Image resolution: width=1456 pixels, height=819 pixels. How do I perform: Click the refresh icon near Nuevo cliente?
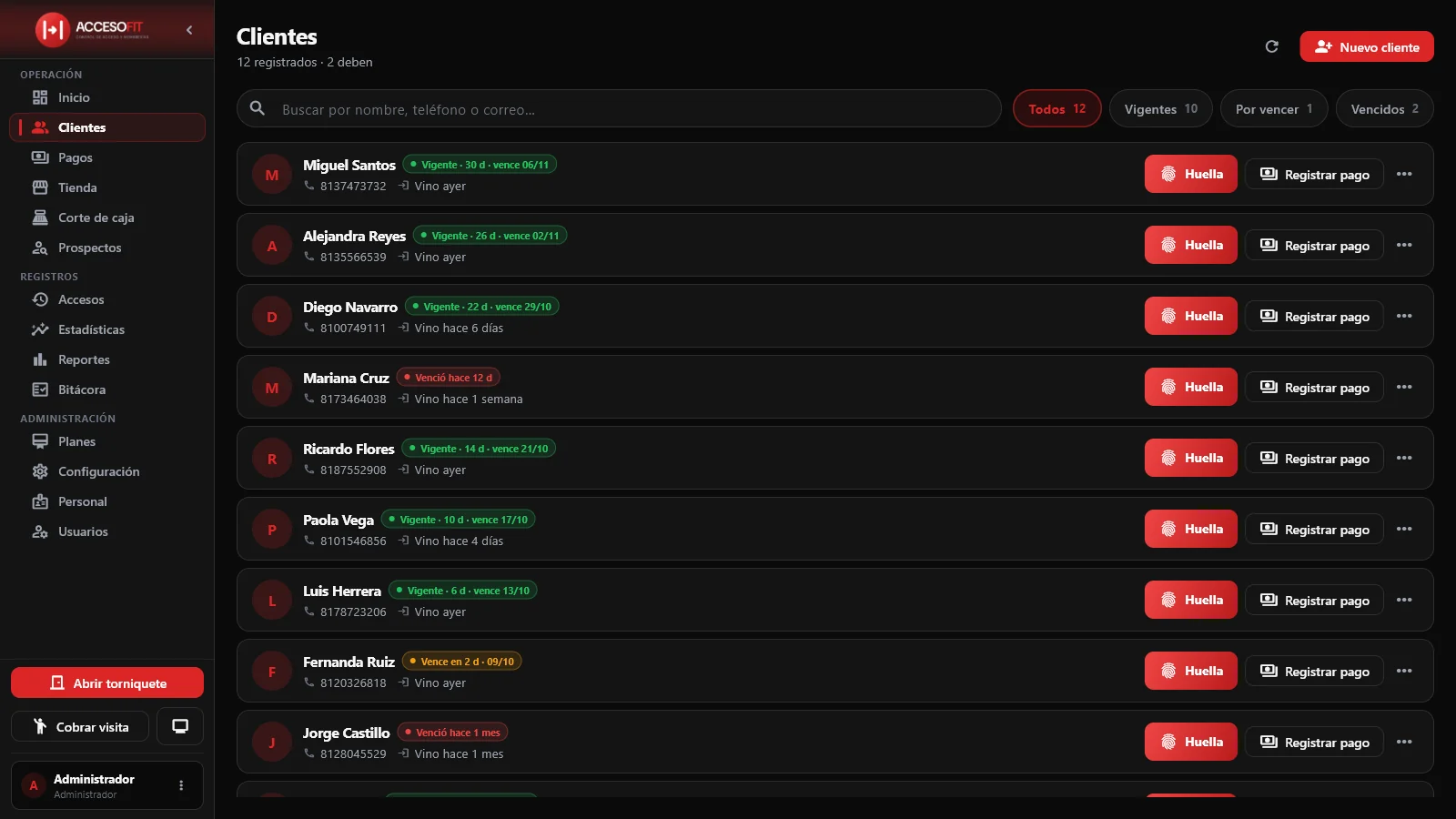[x=1272, y=46]
